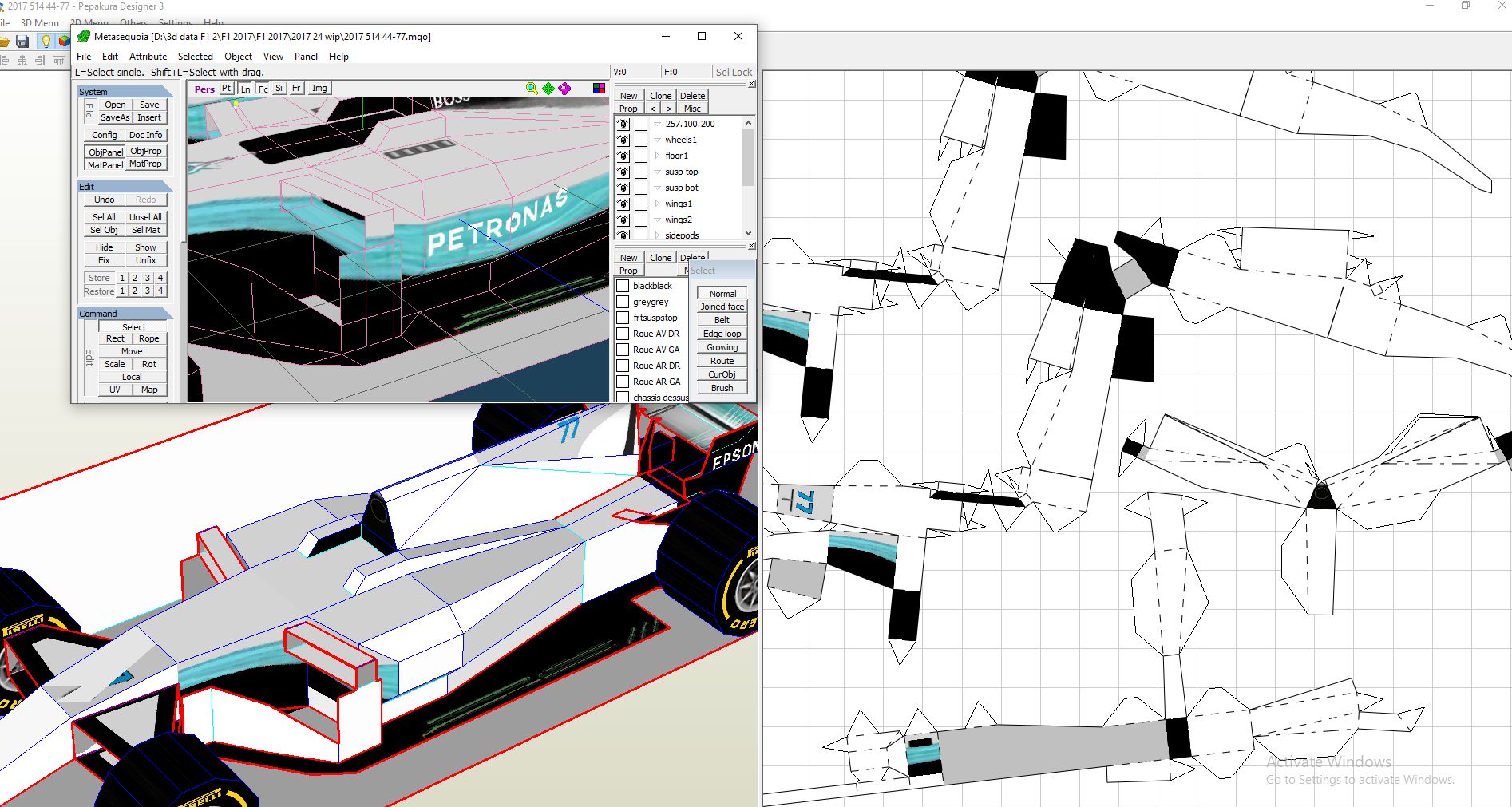Click the SaveAs button in System panel
Image resolution: width=1512 pixels, height=807 pixels.
(115, 117)
